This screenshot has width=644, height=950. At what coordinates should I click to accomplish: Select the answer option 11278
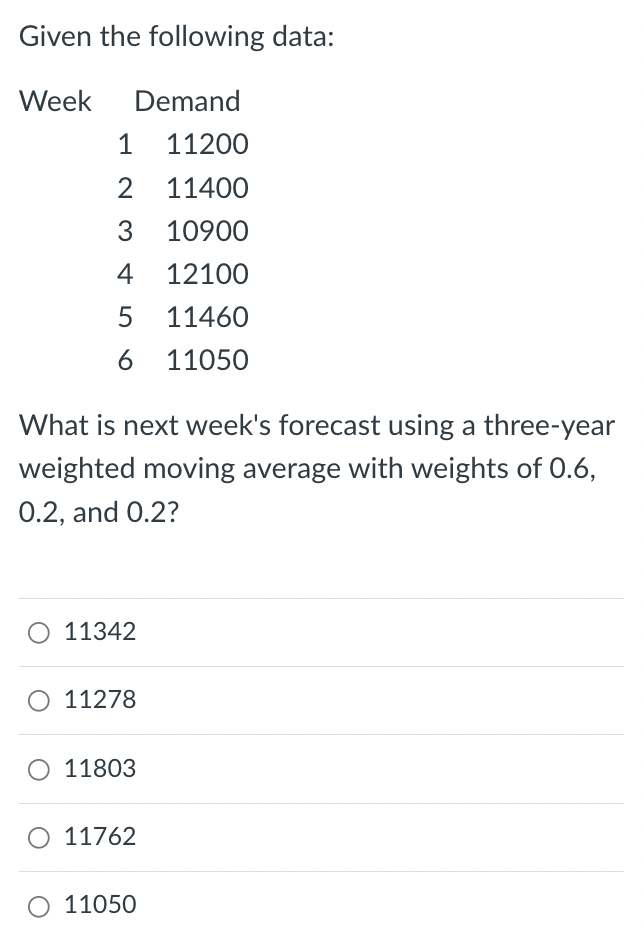coord(99,700)
